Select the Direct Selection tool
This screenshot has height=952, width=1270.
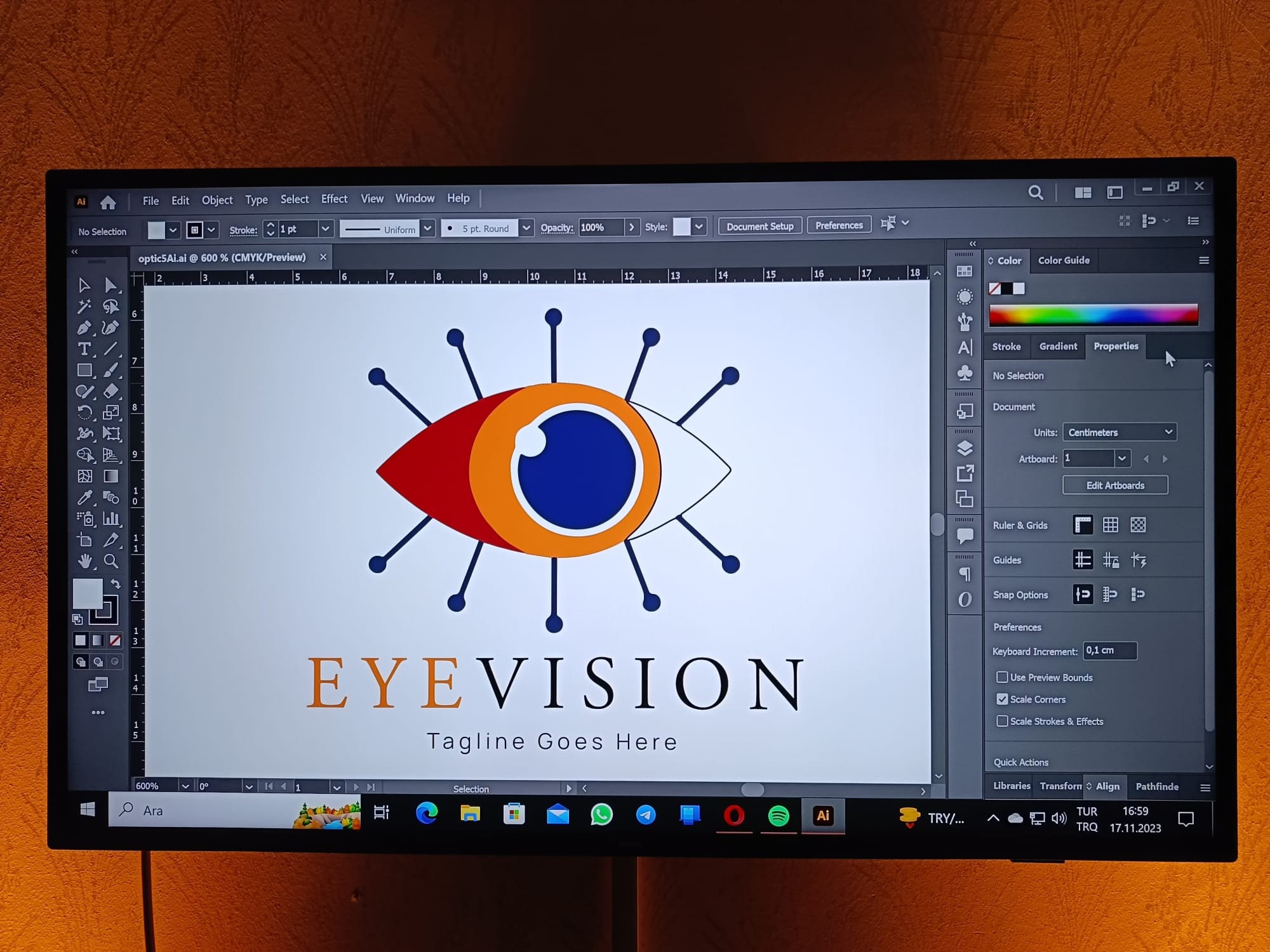click(110, 286)
